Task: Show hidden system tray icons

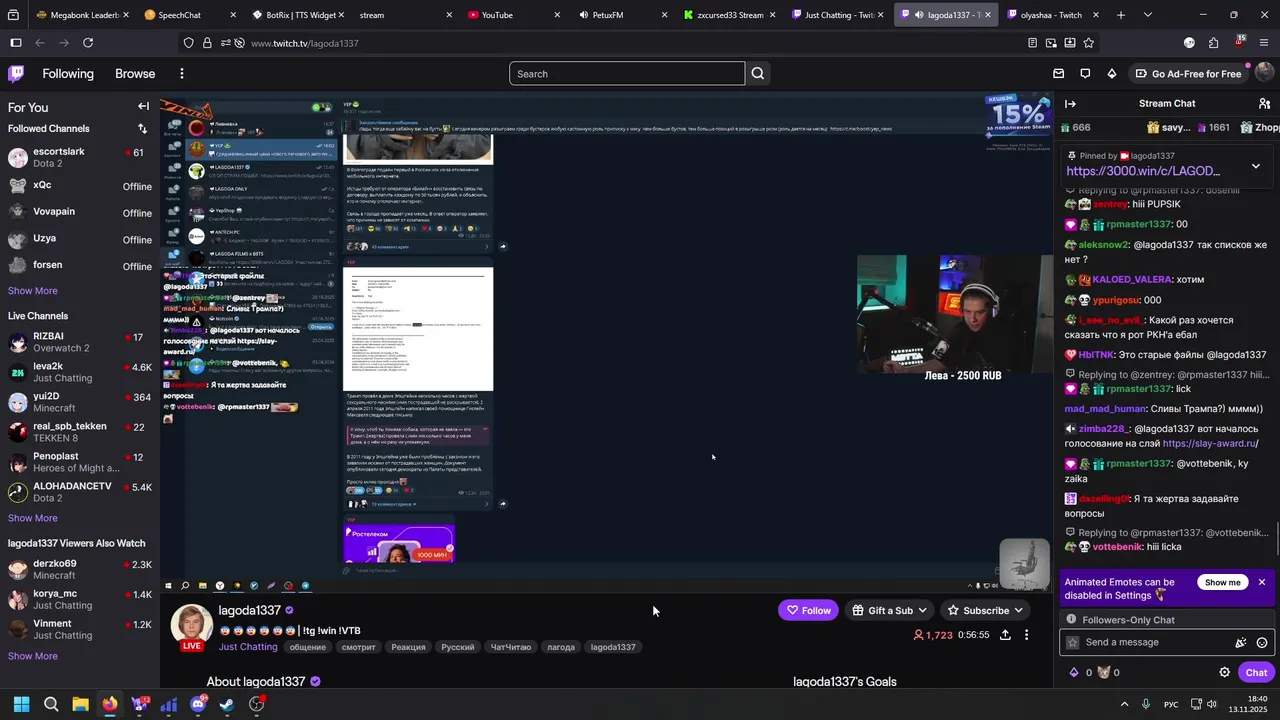Action: [1124, 704]
